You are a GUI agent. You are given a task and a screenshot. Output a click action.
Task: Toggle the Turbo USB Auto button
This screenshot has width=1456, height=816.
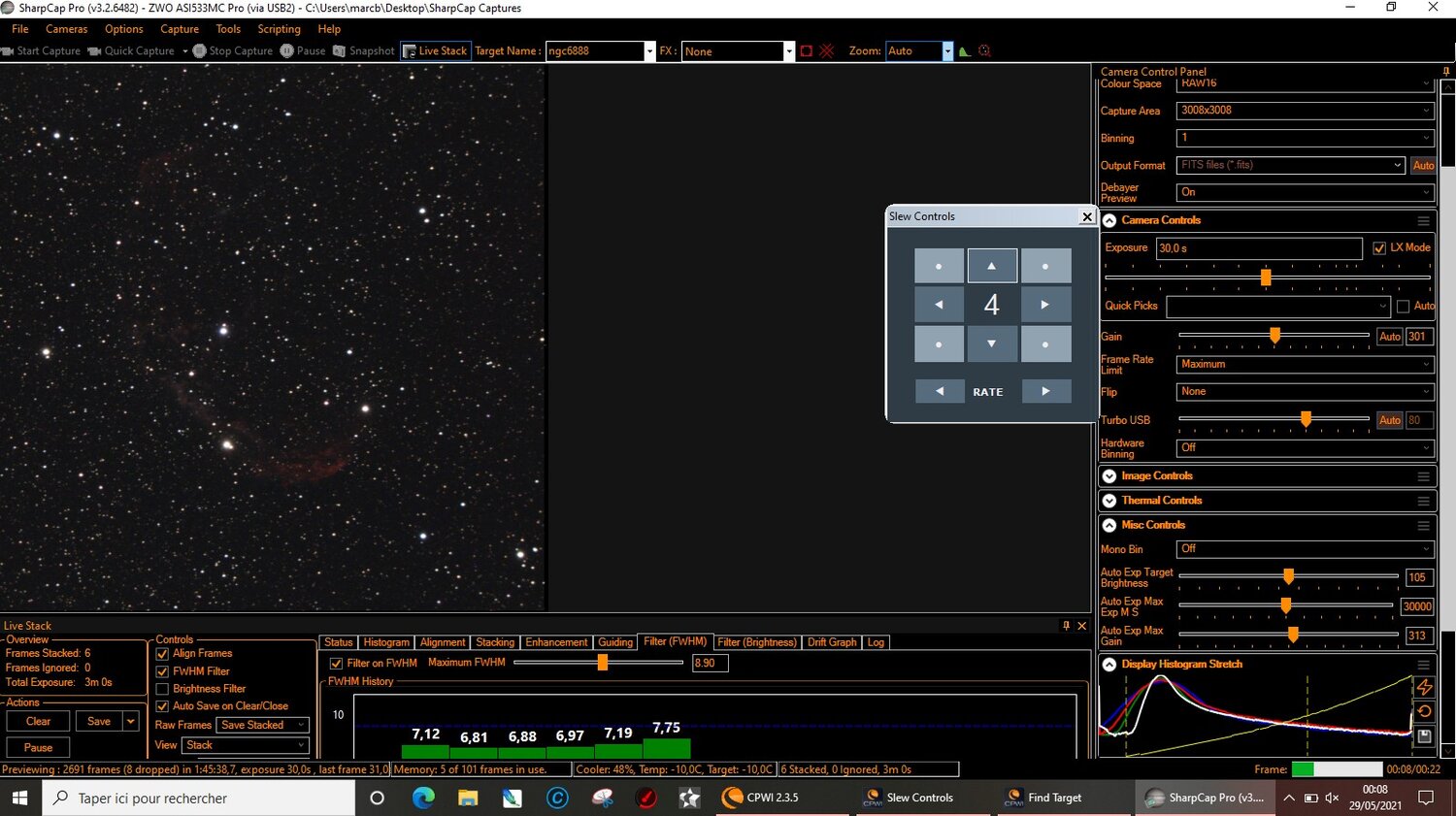tap(1390, 420)
